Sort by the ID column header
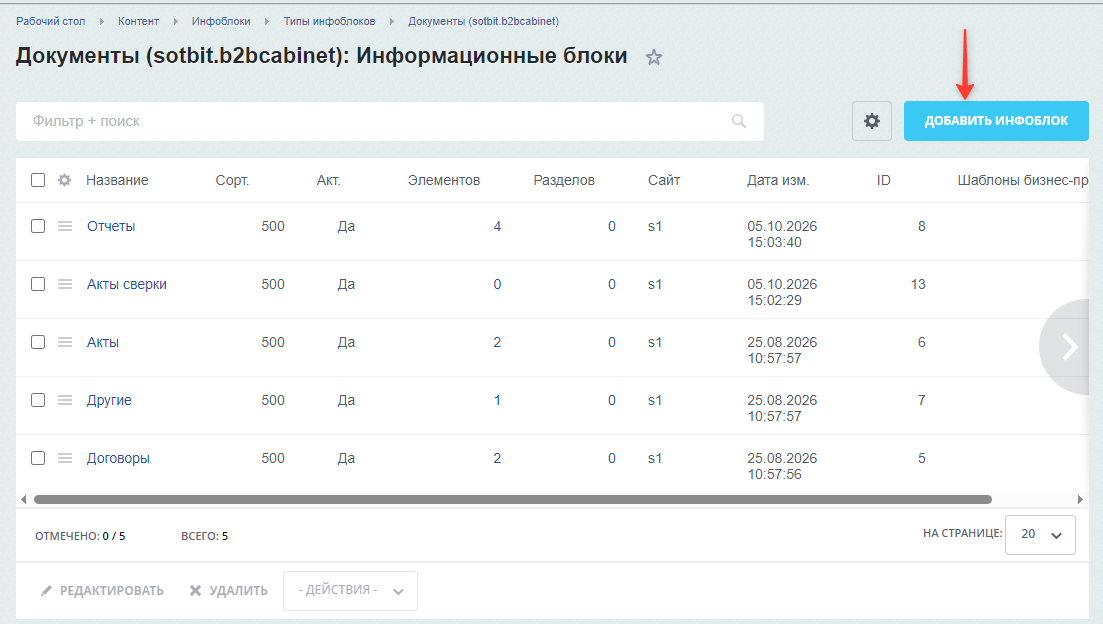The image size is (1103, 624). (884, 180)
